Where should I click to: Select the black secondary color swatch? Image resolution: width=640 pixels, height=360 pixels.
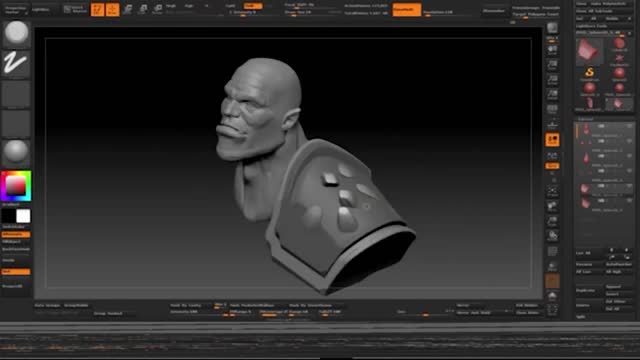(9, 216)
